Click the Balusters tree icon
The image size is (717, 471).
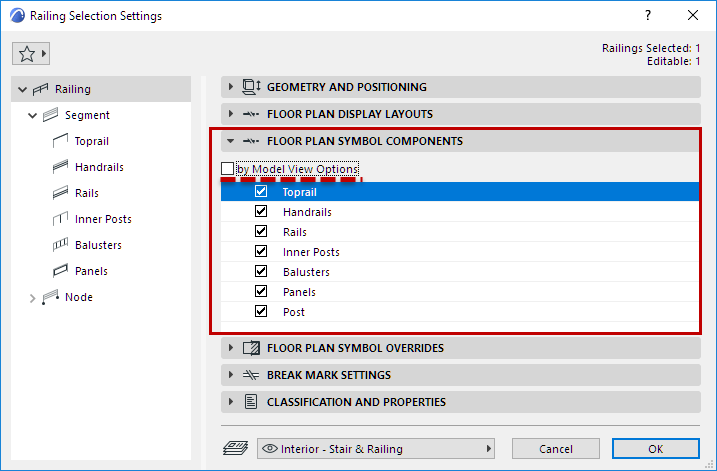pos(58,245)
